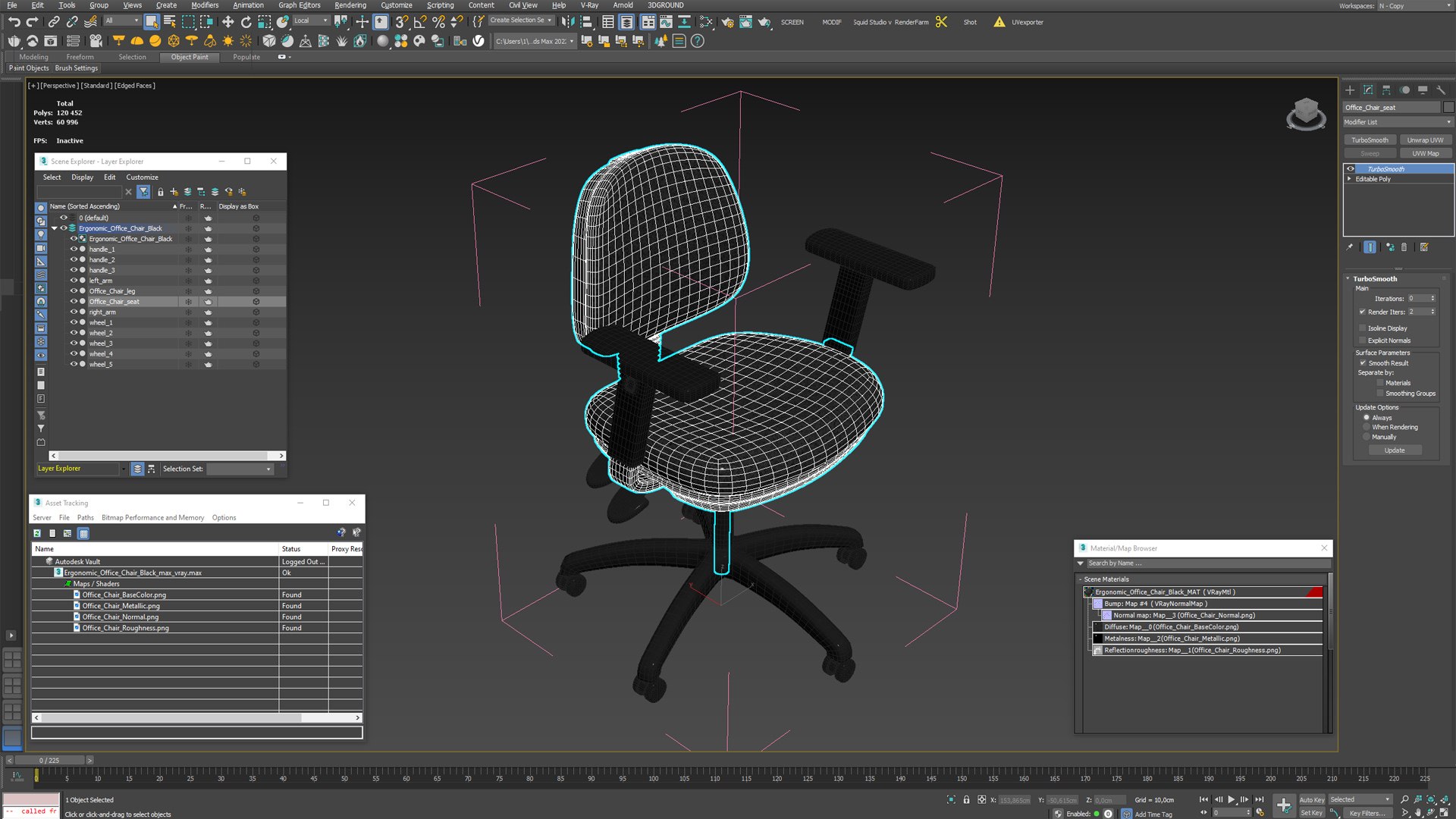Click the TurboSmooth modifier button
Viewport: 1456px width, 819px height.
pyautogui.click(x=1370, y=140)
